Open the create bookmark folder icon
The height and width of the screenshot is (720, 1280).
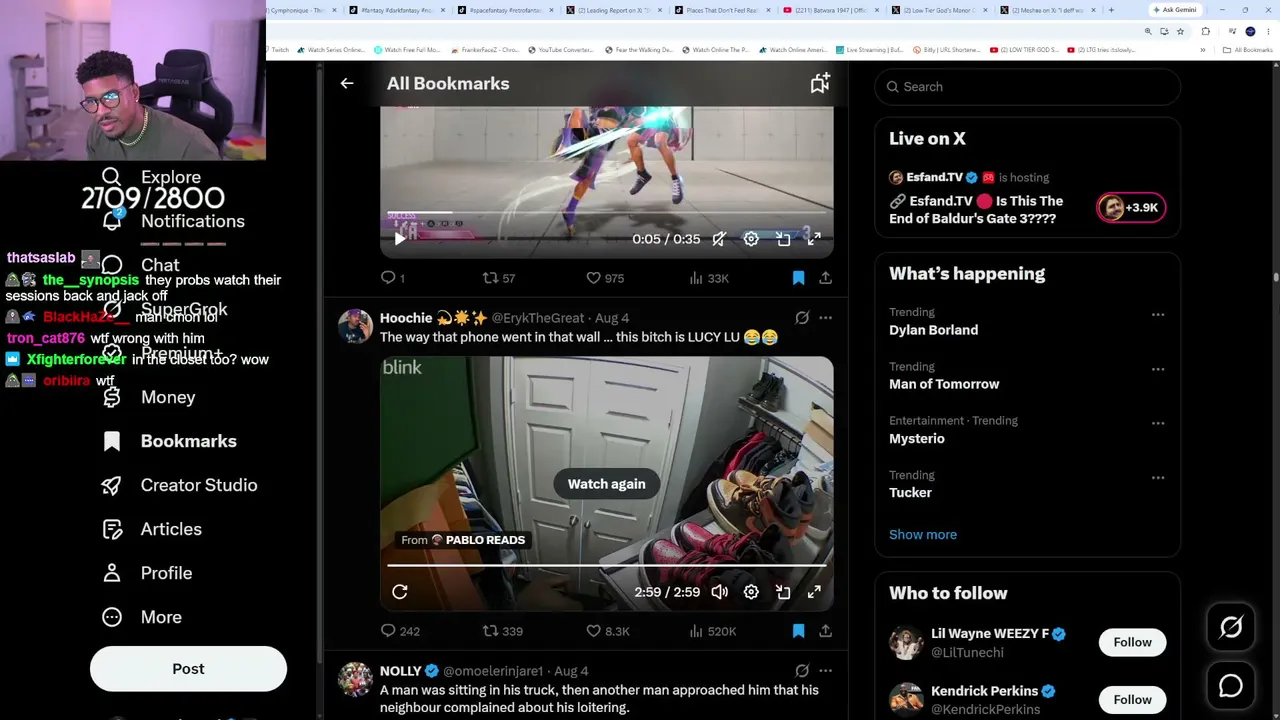[x=820, y=84]
